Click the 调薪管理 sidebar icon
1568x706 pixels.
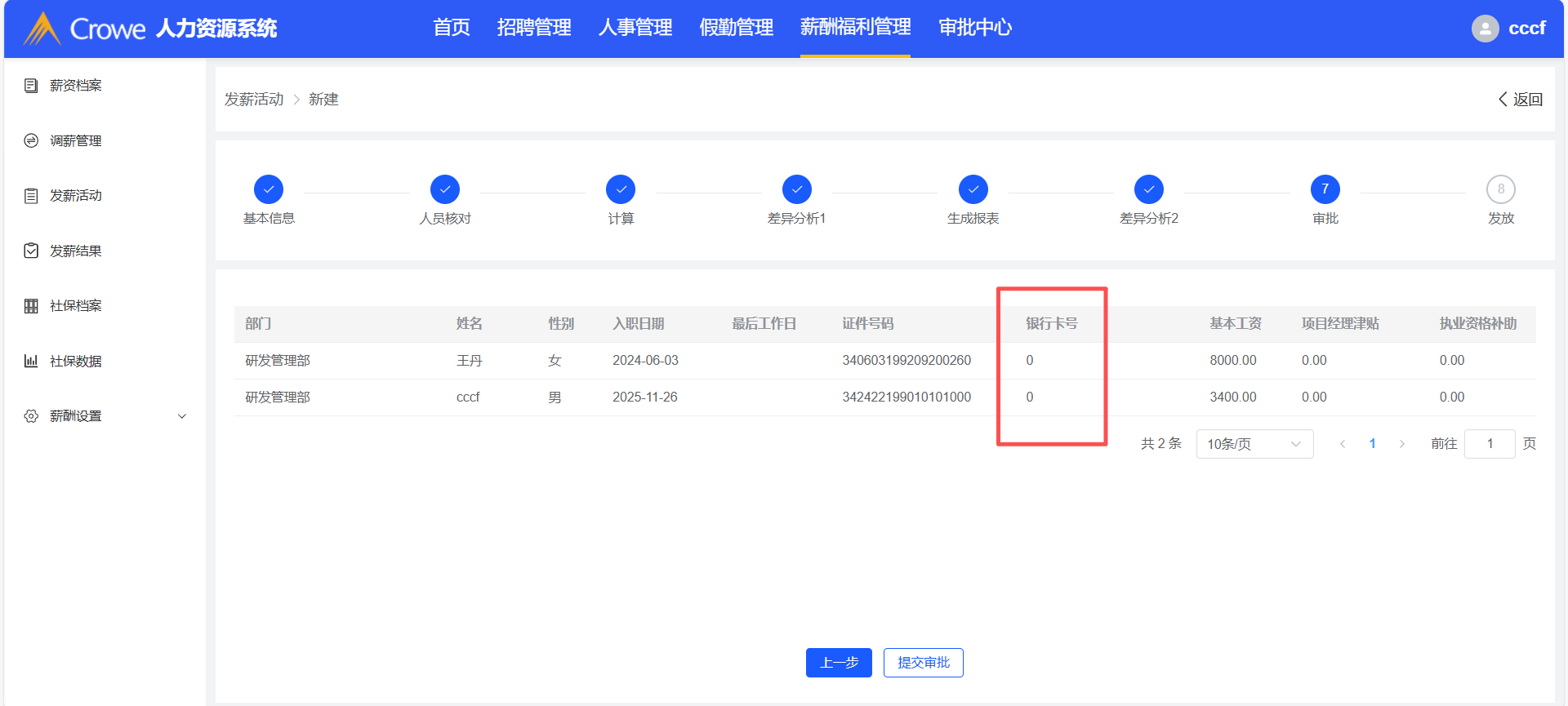pos(31,140)
